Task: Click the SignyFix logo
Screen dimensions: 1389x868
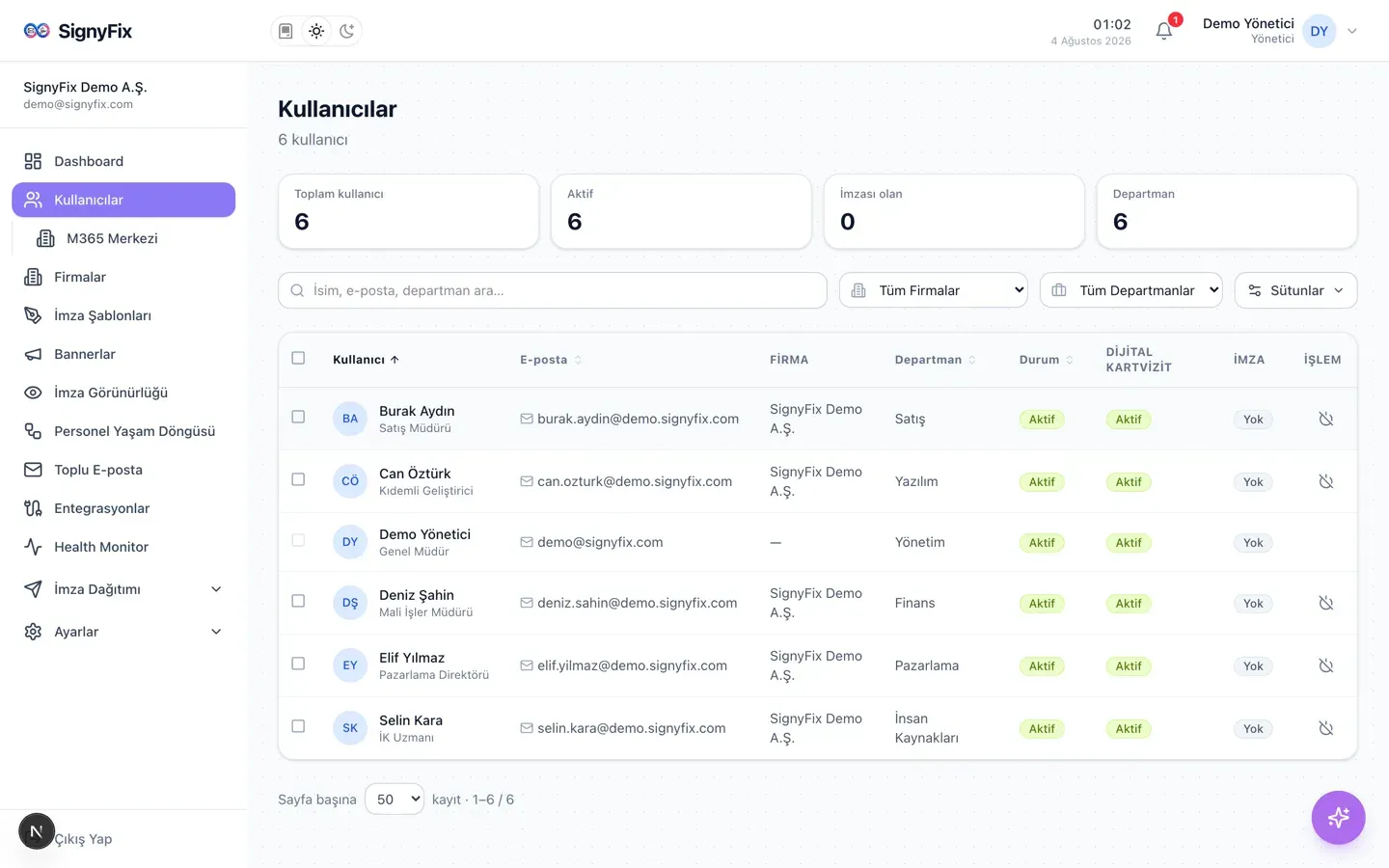Action: click(78, 31)
